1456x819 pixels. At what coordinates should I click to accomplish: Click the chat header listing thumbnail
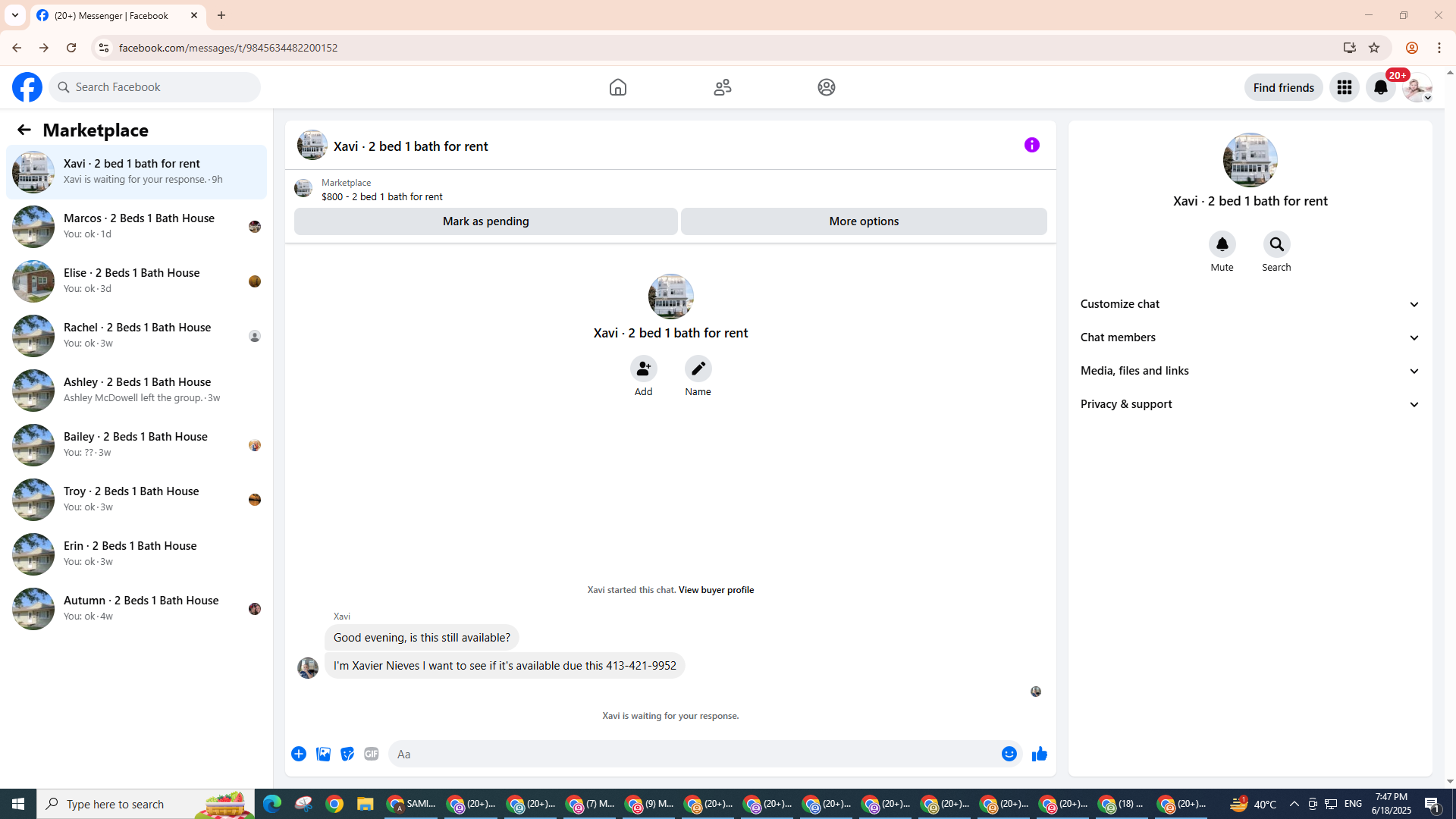pos(312,145)
